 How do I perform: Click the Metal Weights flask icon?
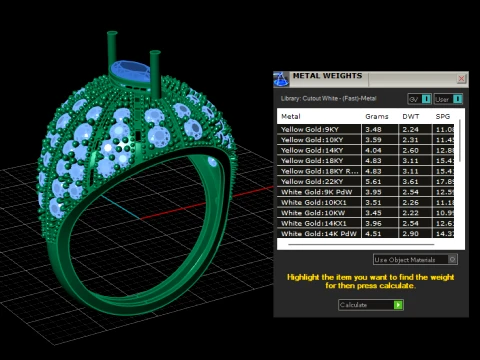pyautogui.click(x=281, y=79)
